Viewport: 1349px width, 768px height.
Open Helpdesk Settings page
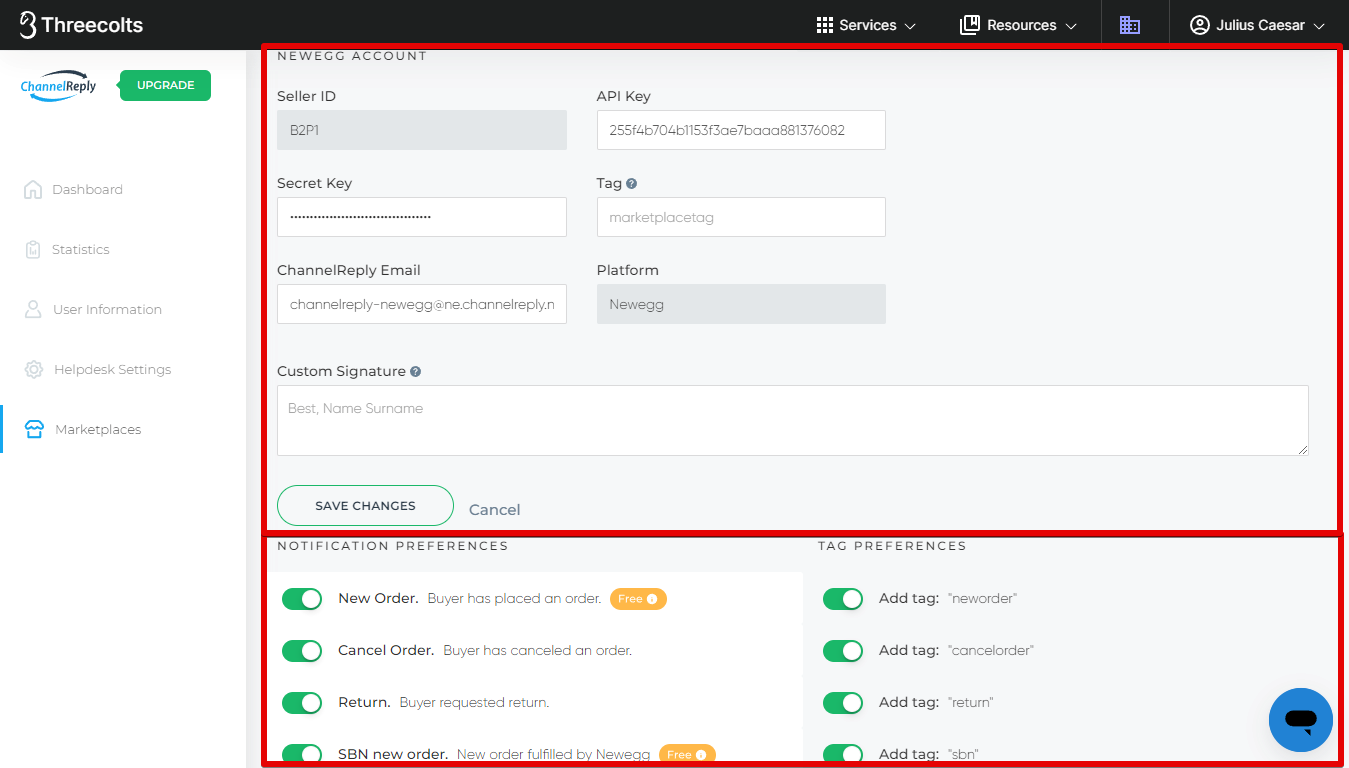pos(98,369)
